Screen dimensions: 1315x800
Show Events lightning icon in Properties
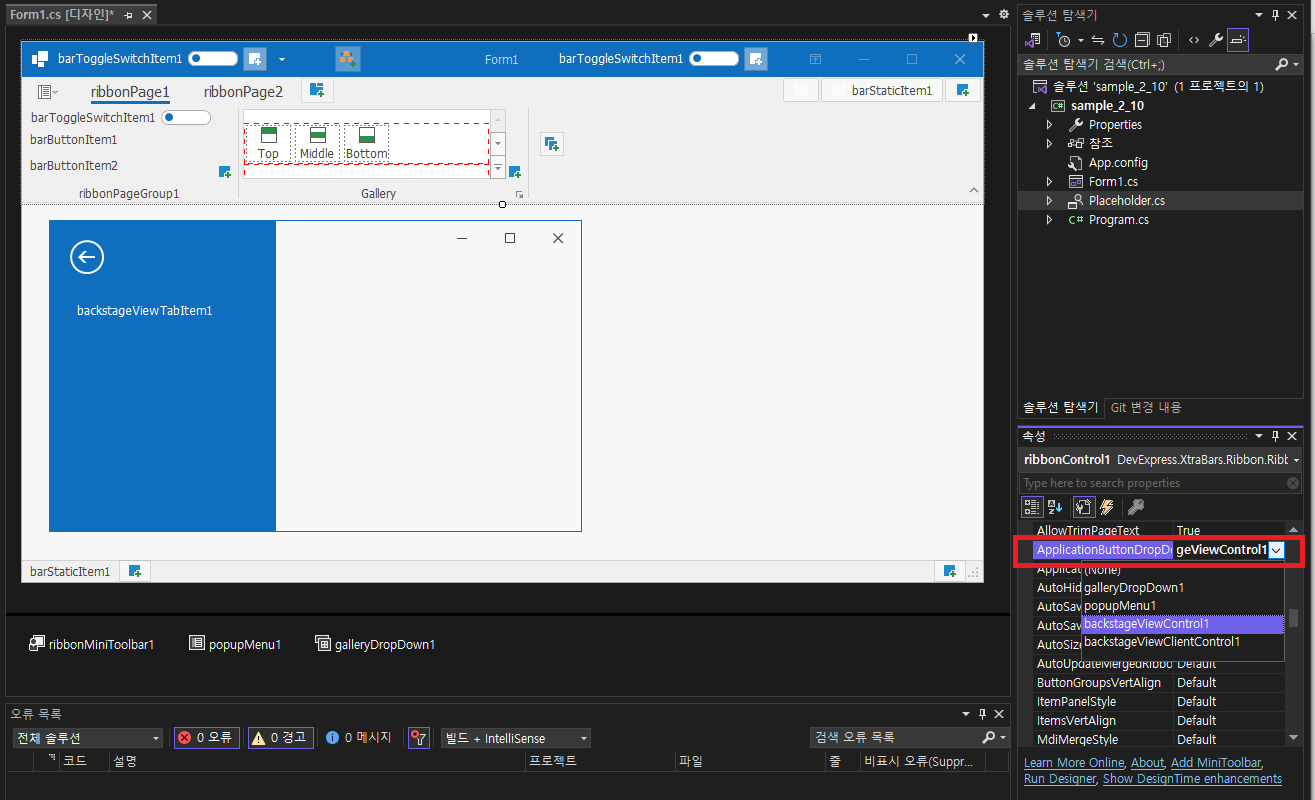[1107, 507]
